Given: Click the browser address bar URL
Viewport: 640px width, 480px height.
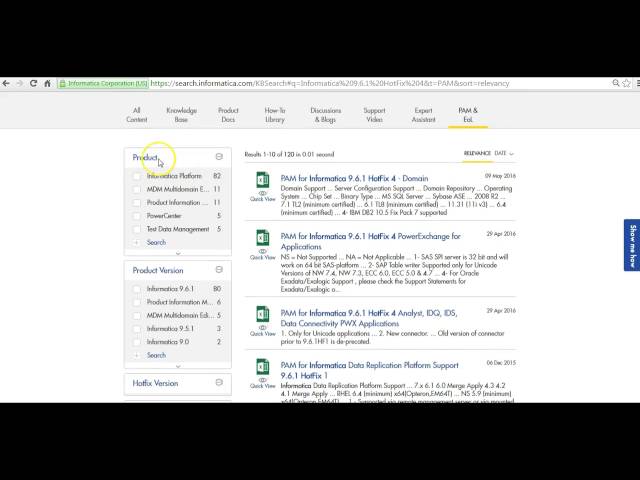Looking at the screenshot, I should 330,83.
